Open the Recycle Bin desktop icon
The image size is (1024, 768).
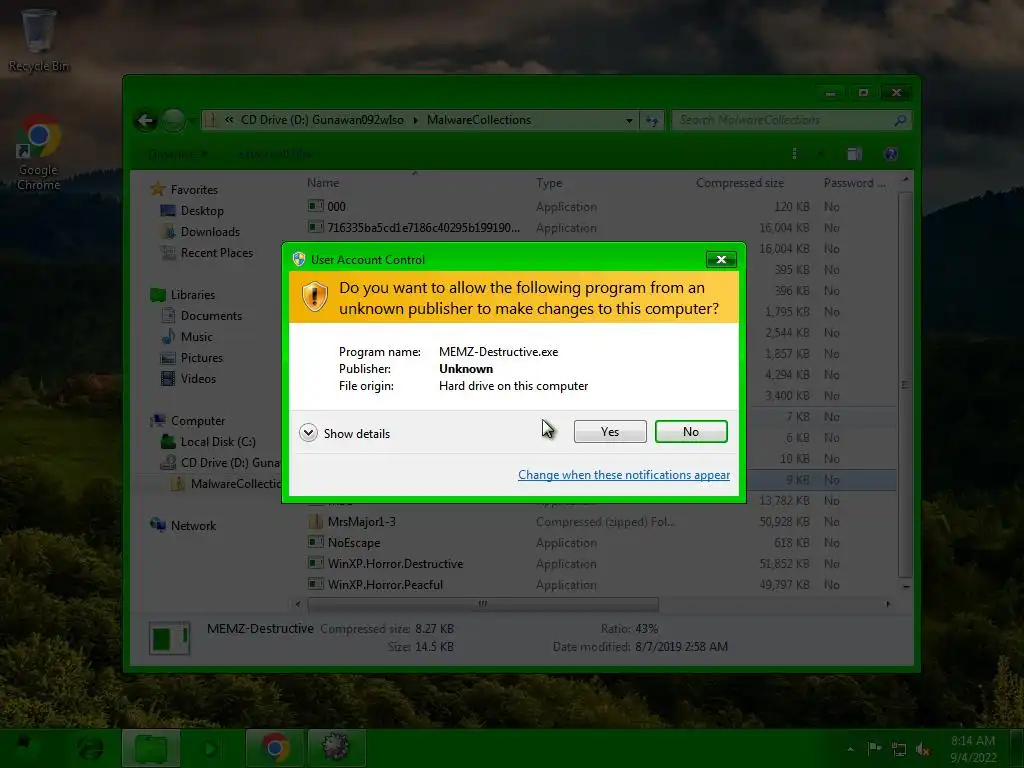(38, 40)
